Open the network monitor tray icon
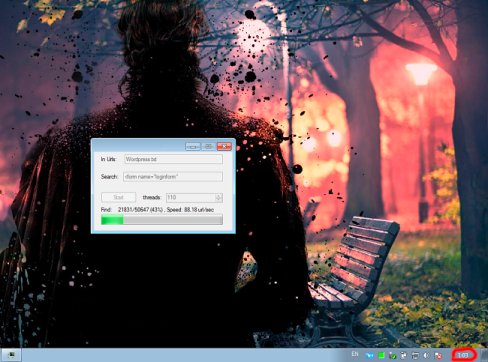This screenshot has width=488, height=362. pyautogui.click(x=415, y=356)
